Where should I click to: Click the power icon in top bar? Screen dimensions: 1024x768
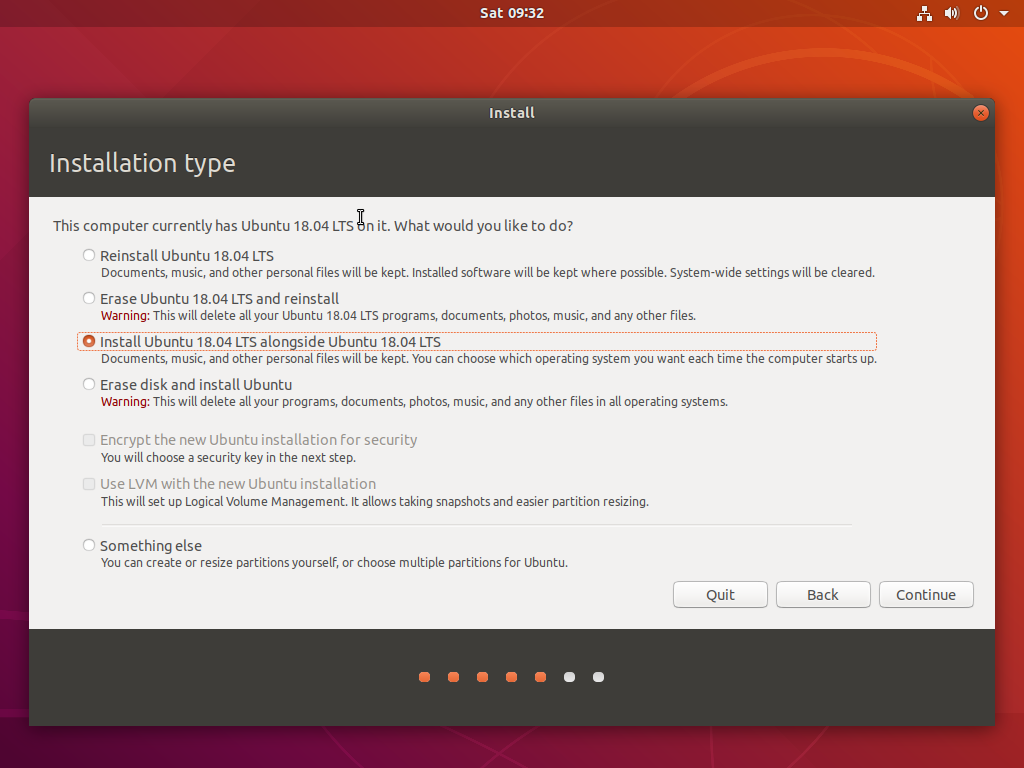tap(981, 13)
